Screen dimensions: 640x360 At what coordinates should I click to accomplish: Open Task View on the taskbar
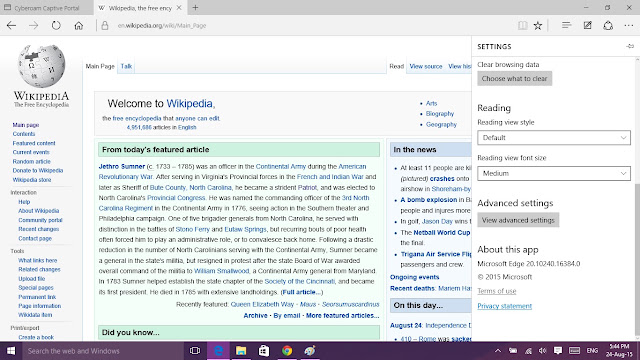(x=195, y=351)
